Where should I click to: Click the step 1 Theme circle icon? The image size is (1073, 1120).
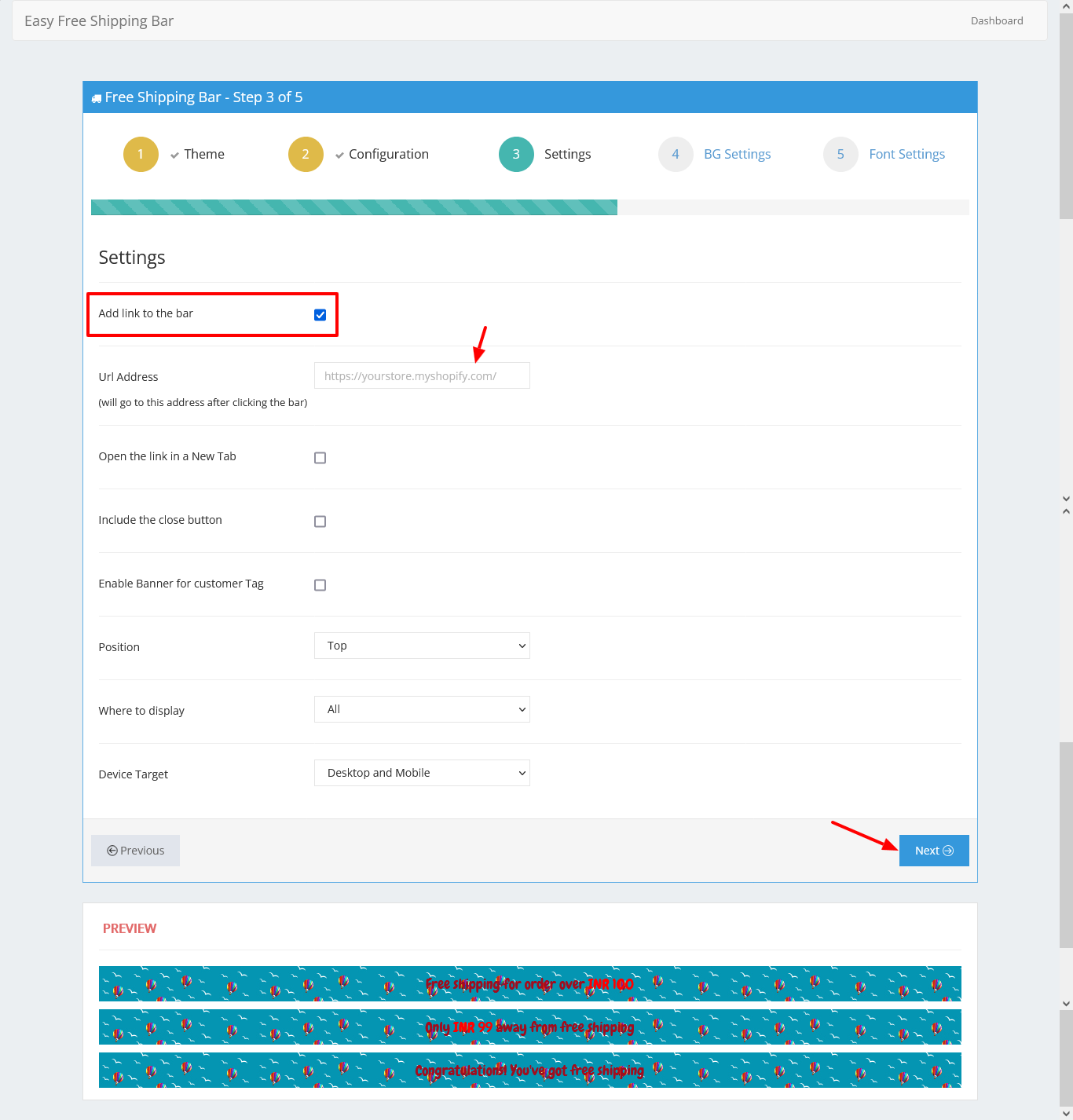141,154
